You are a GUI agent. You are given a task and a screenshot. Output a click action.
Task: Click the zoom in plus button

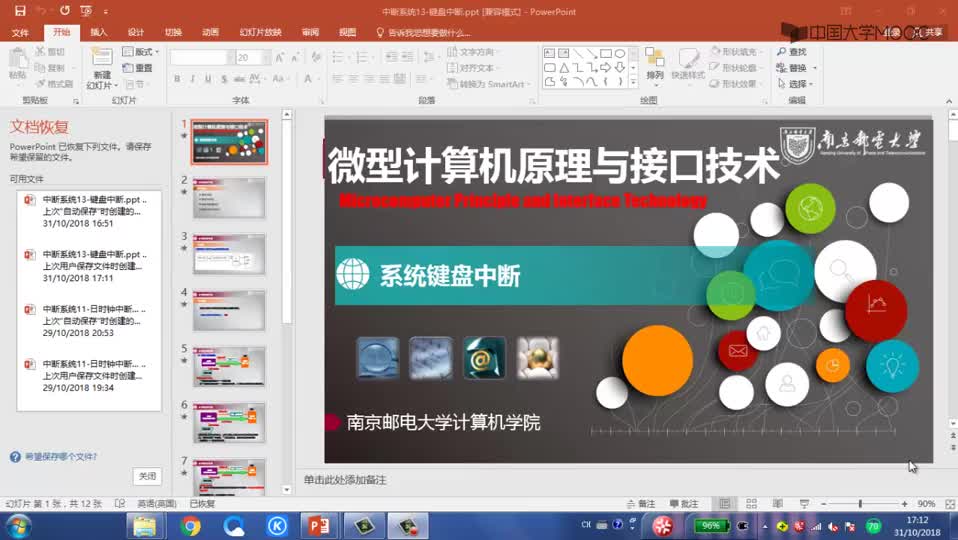coord(904,504)
